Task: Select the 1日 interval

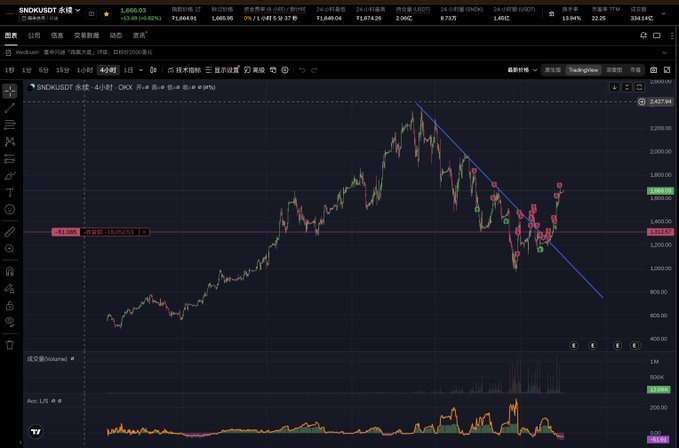Action: [x=128, y=70]
